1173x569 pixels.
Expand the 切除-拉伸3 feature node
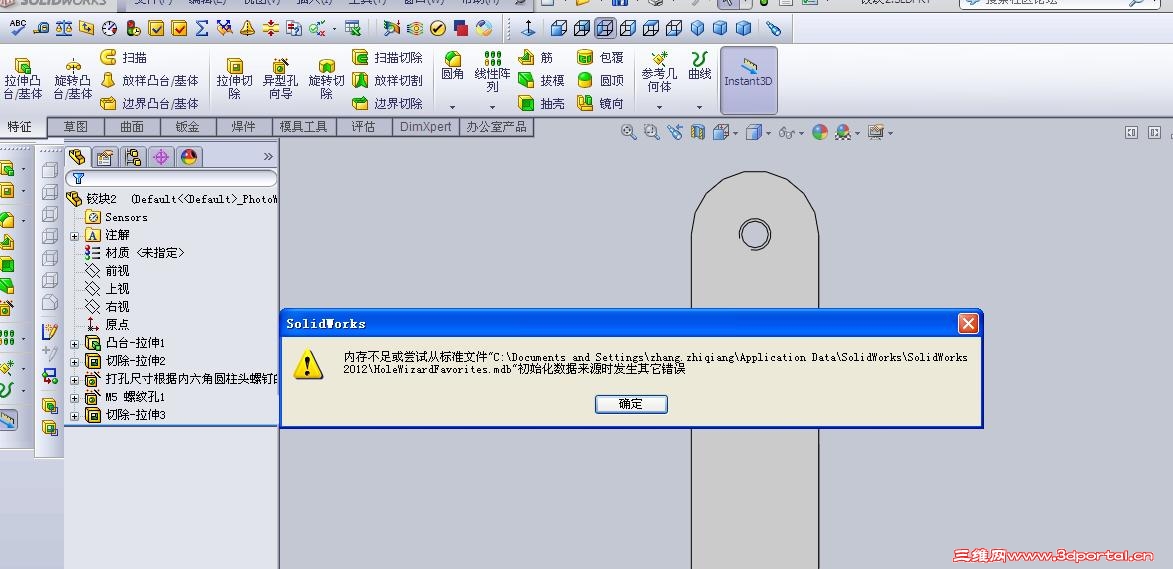(74, 416)
